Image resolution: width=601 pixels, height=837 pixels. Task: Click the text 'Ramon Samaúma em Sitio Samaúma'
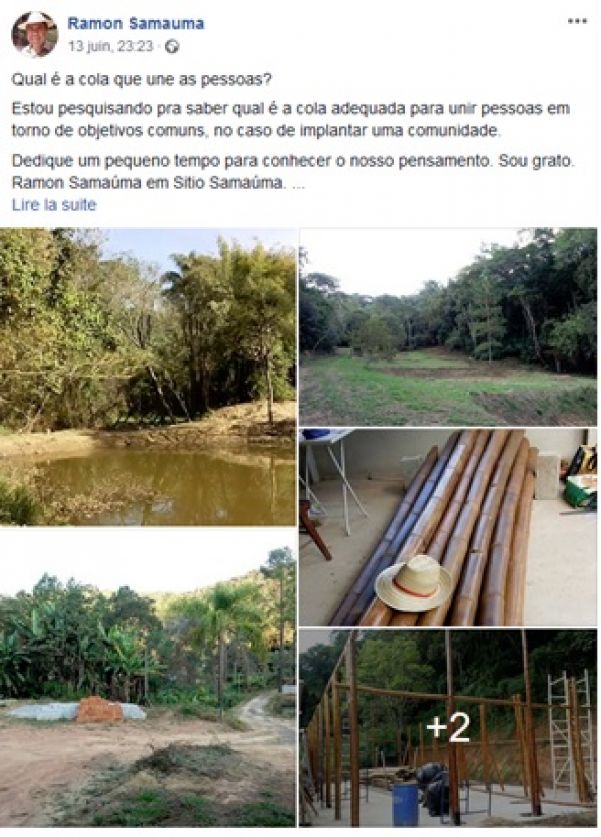[147, 183]
